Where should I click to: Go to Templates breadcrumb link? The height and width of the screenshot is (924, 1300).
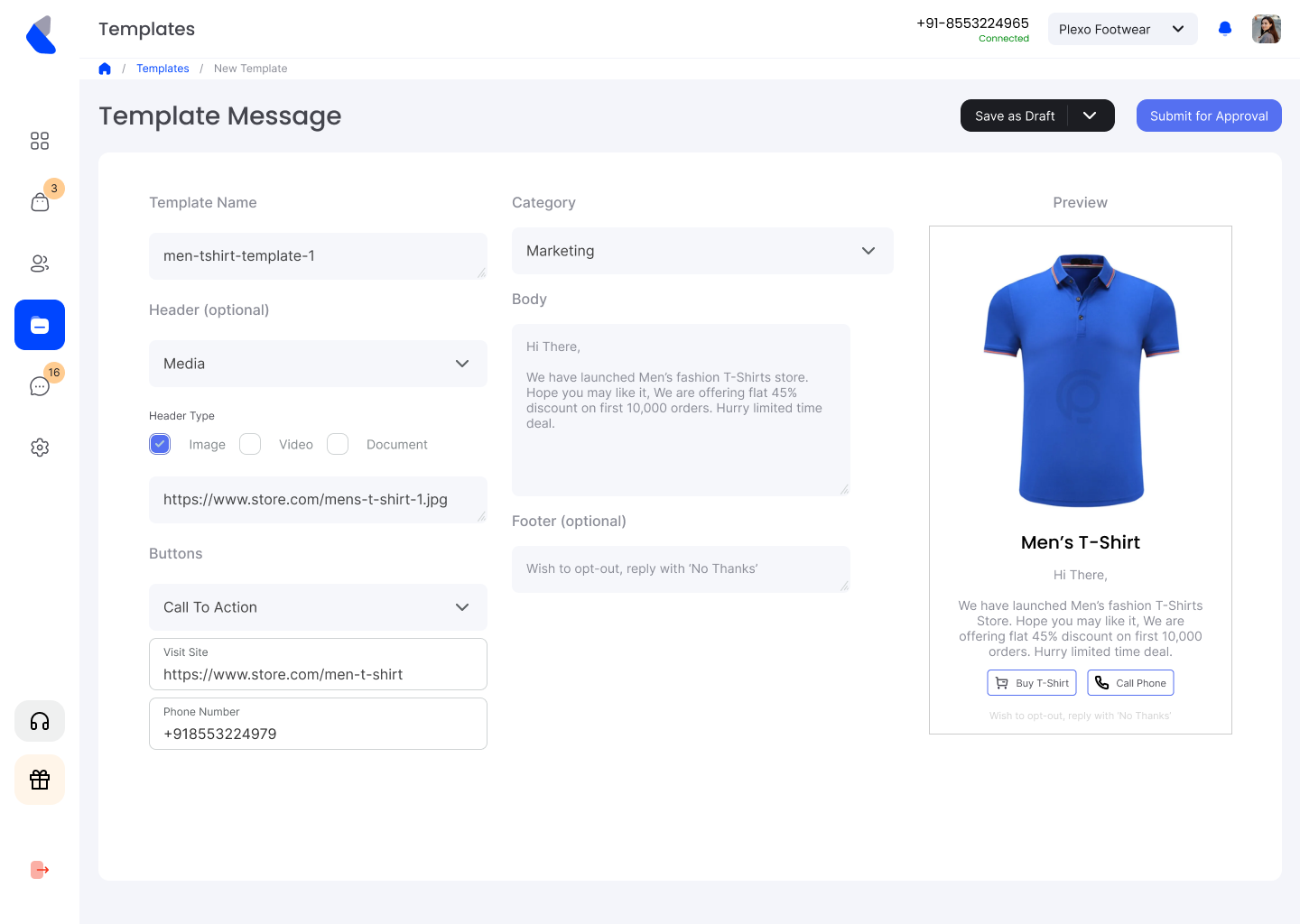pos(162,69)
